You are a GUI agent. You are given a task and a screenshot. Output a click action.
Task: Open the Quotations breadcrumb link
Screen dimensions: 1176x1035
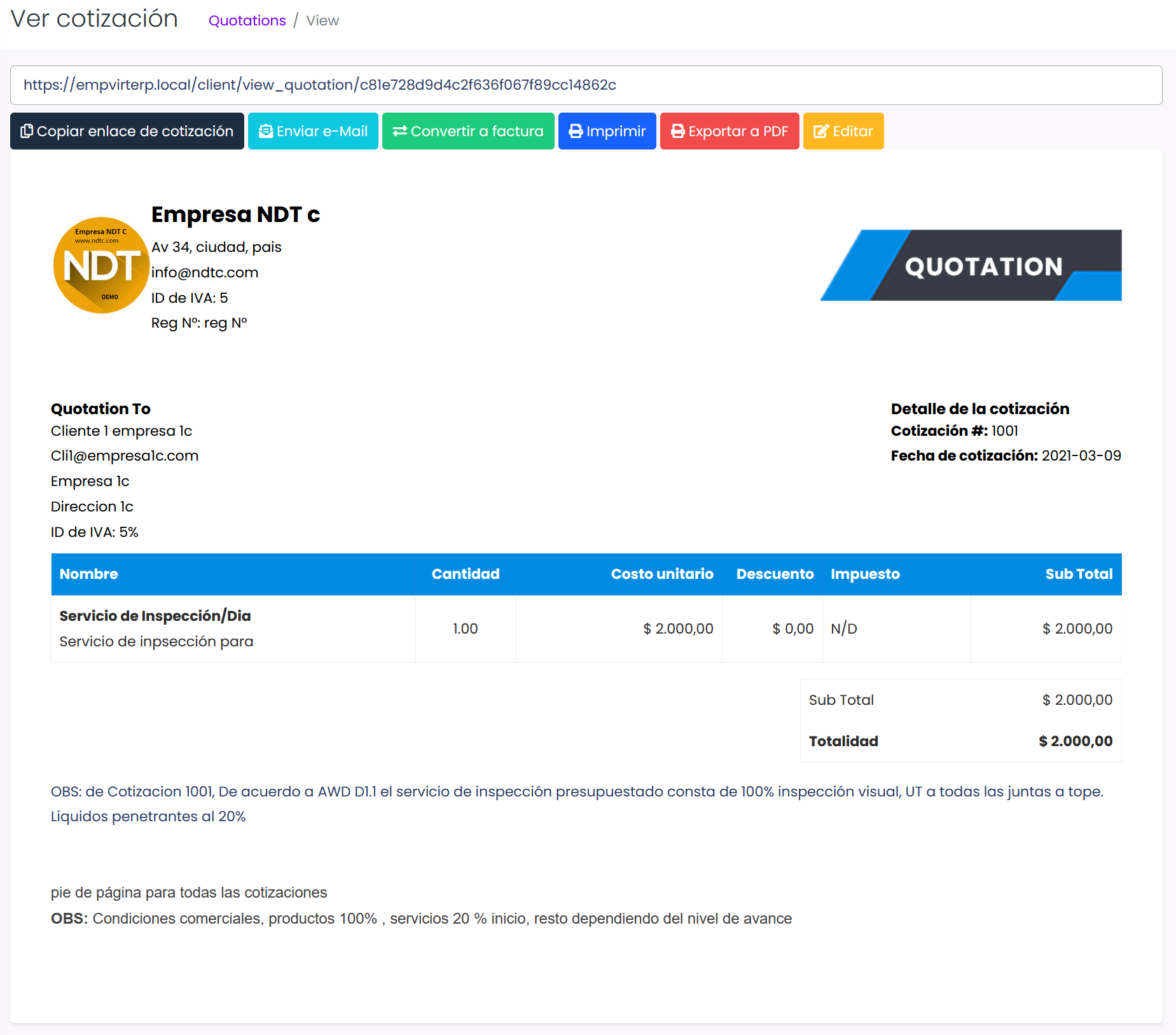(x=247, y=20)
